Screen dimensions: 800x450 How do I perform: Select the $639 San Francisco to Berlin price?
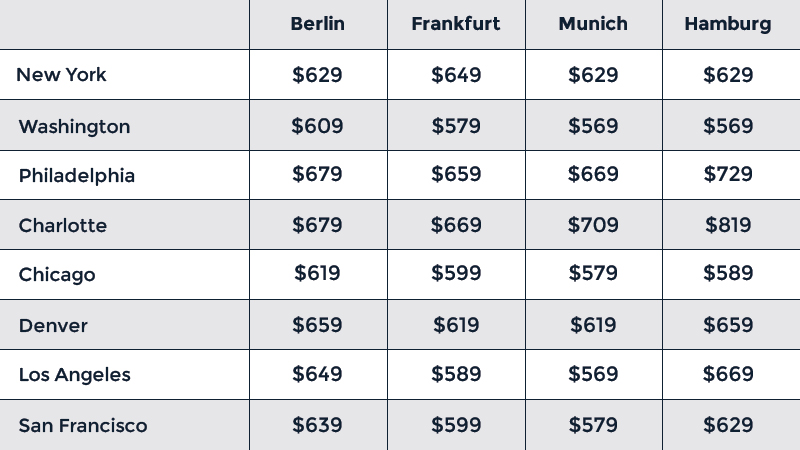pyautogui.click(x=317, y=425)
